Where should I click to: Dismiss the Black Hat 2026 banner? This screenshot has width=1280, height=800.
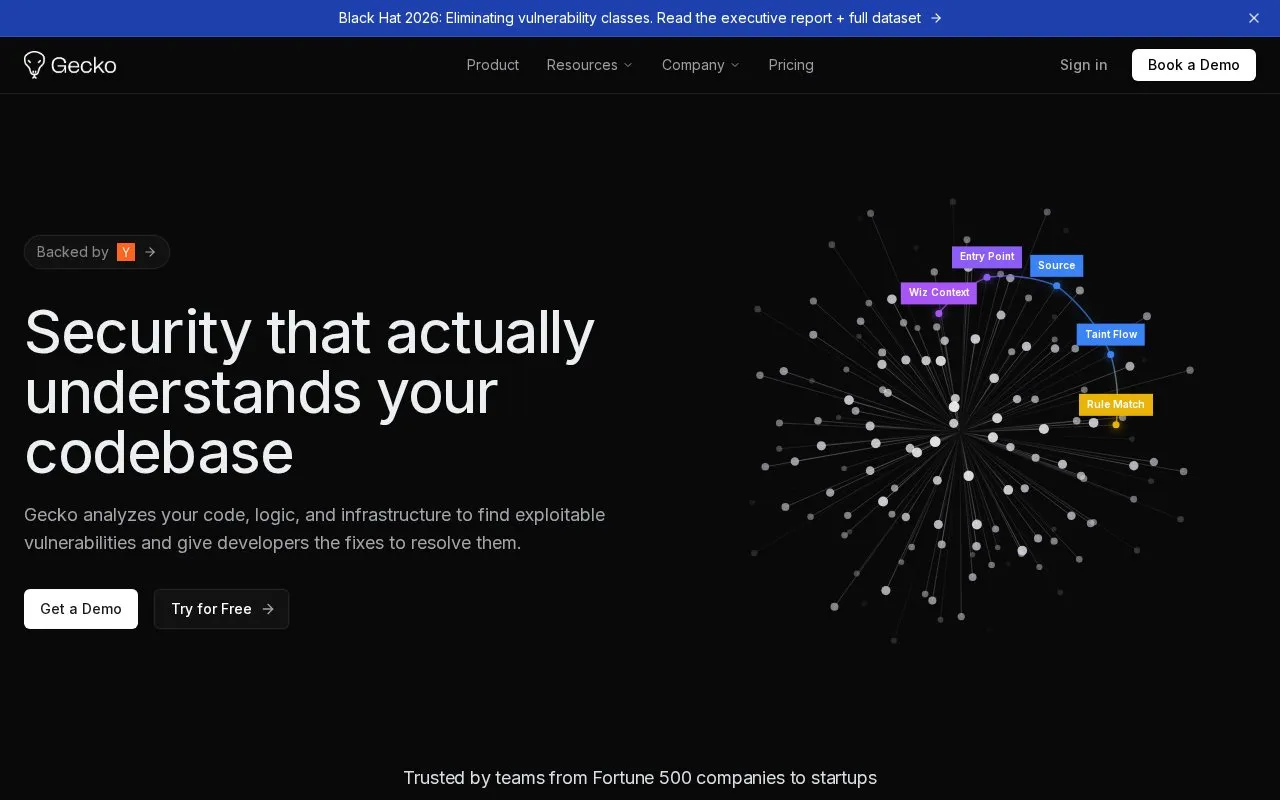click(1254, 18)
